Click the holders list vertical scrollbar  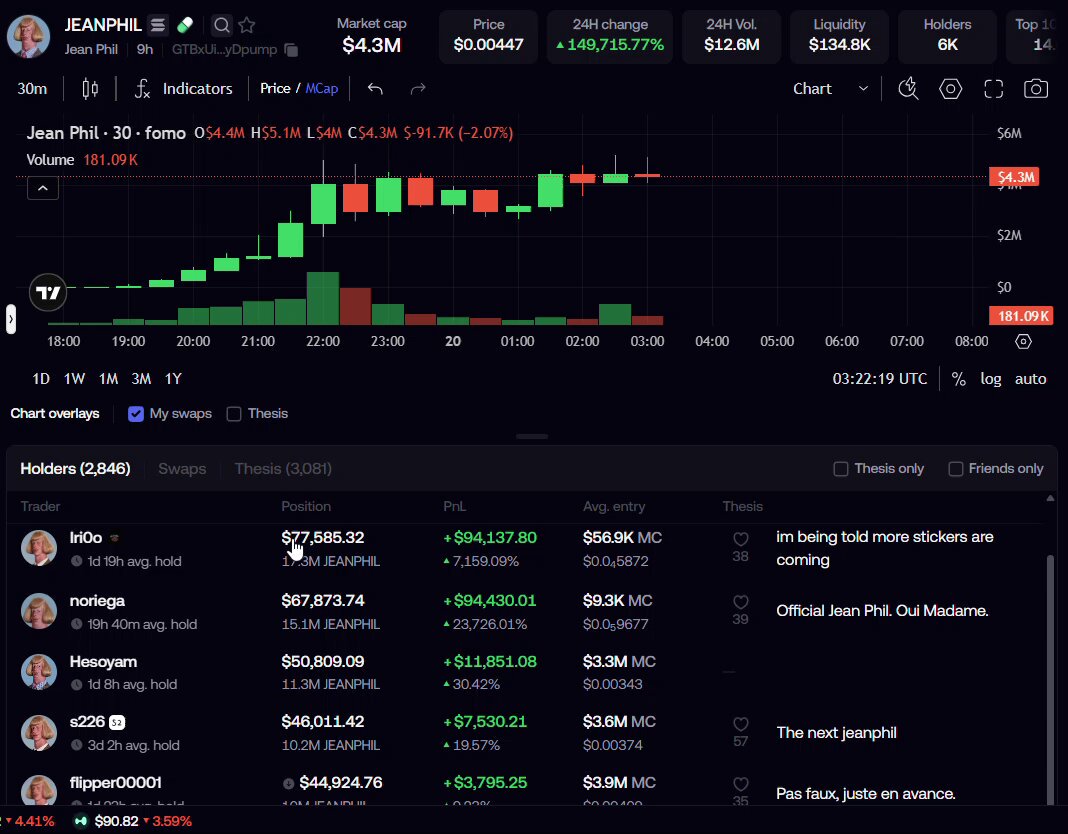(x=1050, y=679)
